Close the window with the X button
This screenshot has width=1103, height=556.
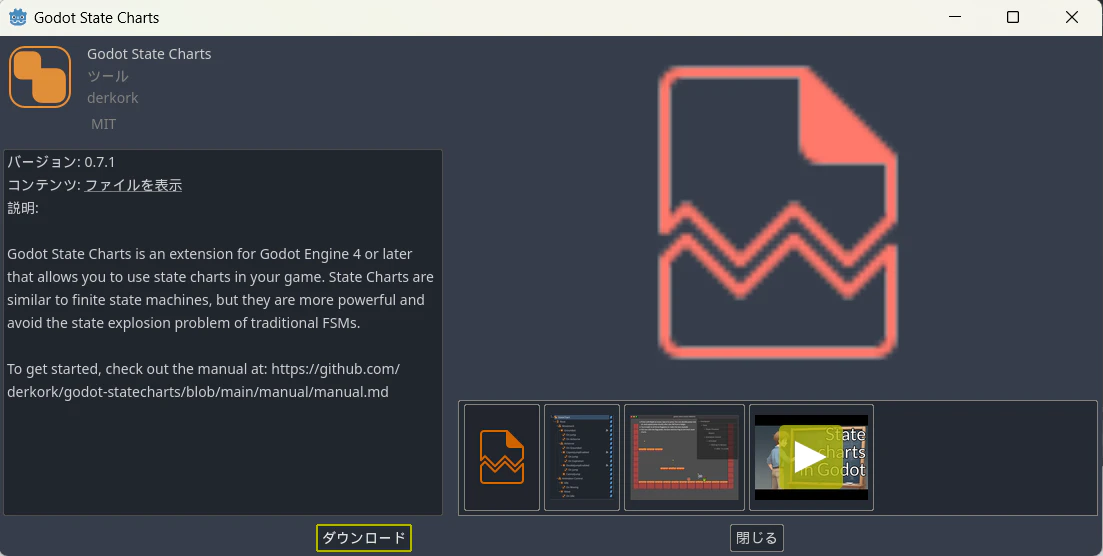pyautogui.click(x=1071, y=17)
